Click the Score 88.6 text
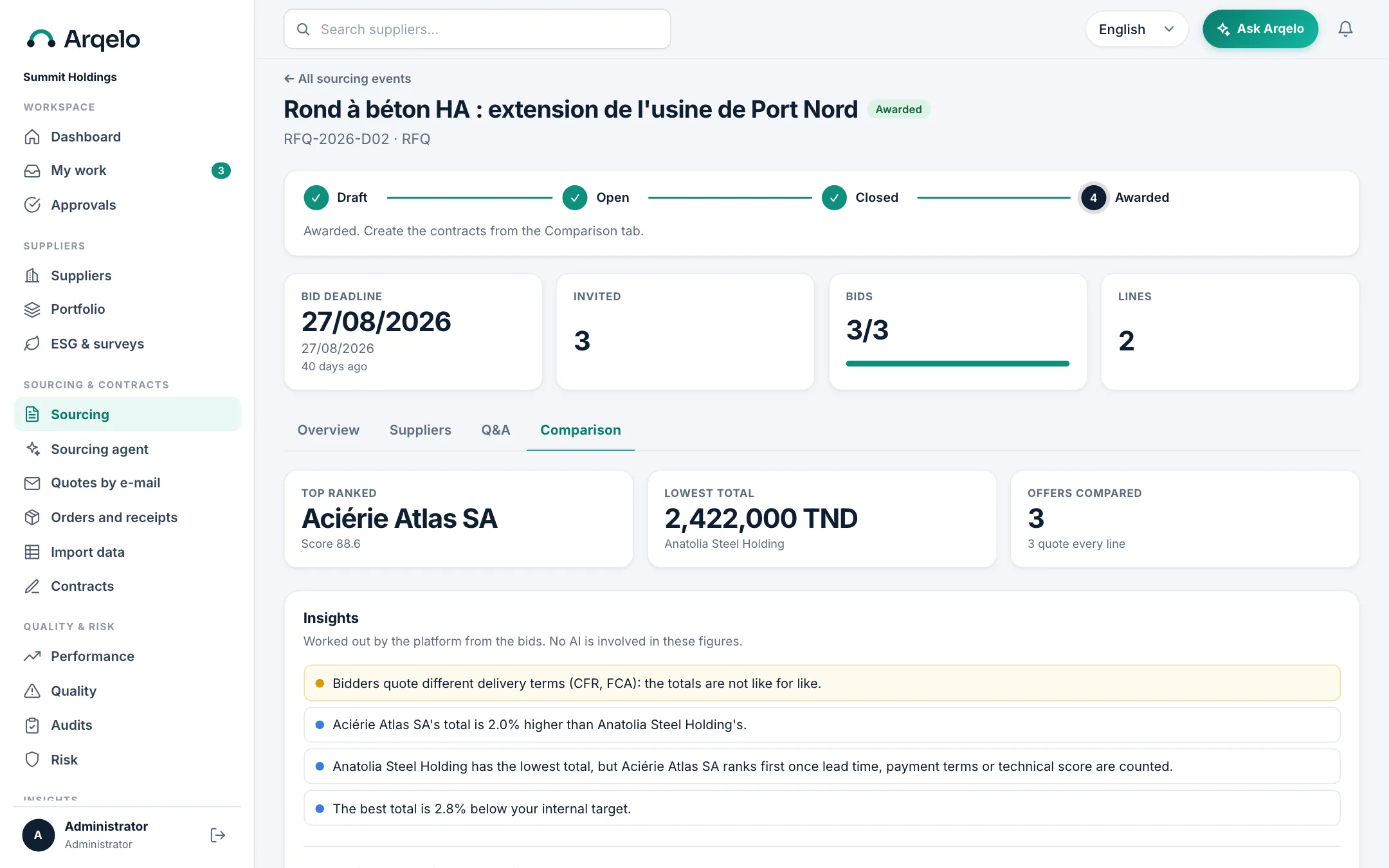Viewport: 1389px width, 868px height. 331,544
